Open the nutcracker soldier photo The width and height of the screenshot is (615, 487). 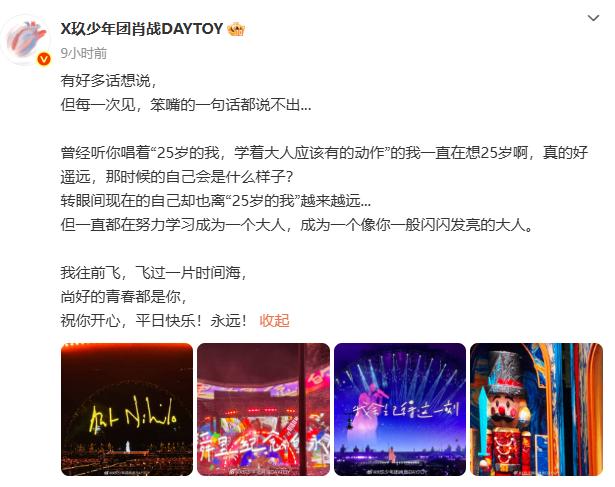click(x=536, y=409)
